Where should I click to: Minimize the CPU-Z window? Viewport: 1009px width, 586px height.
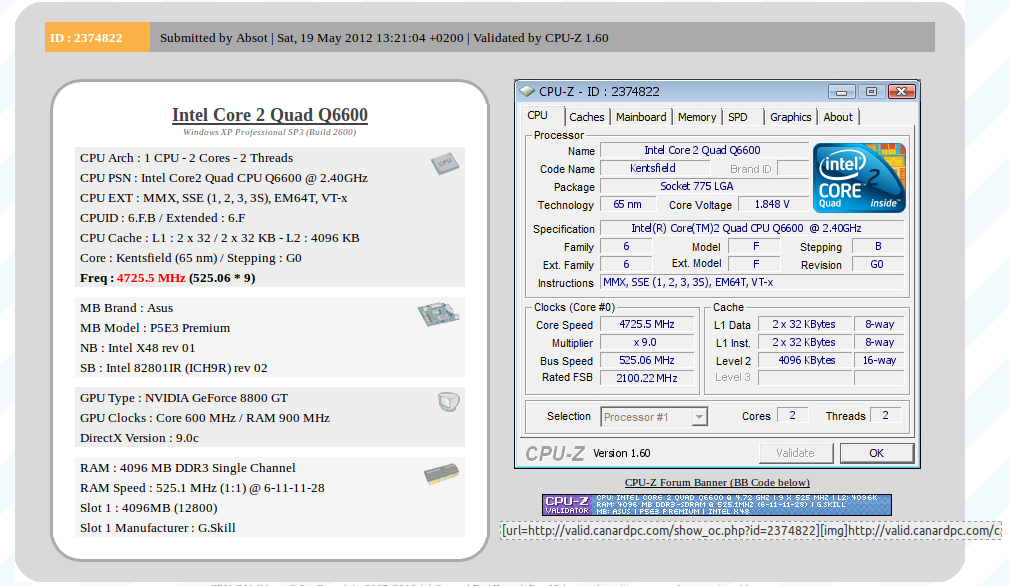click(841, 92)
